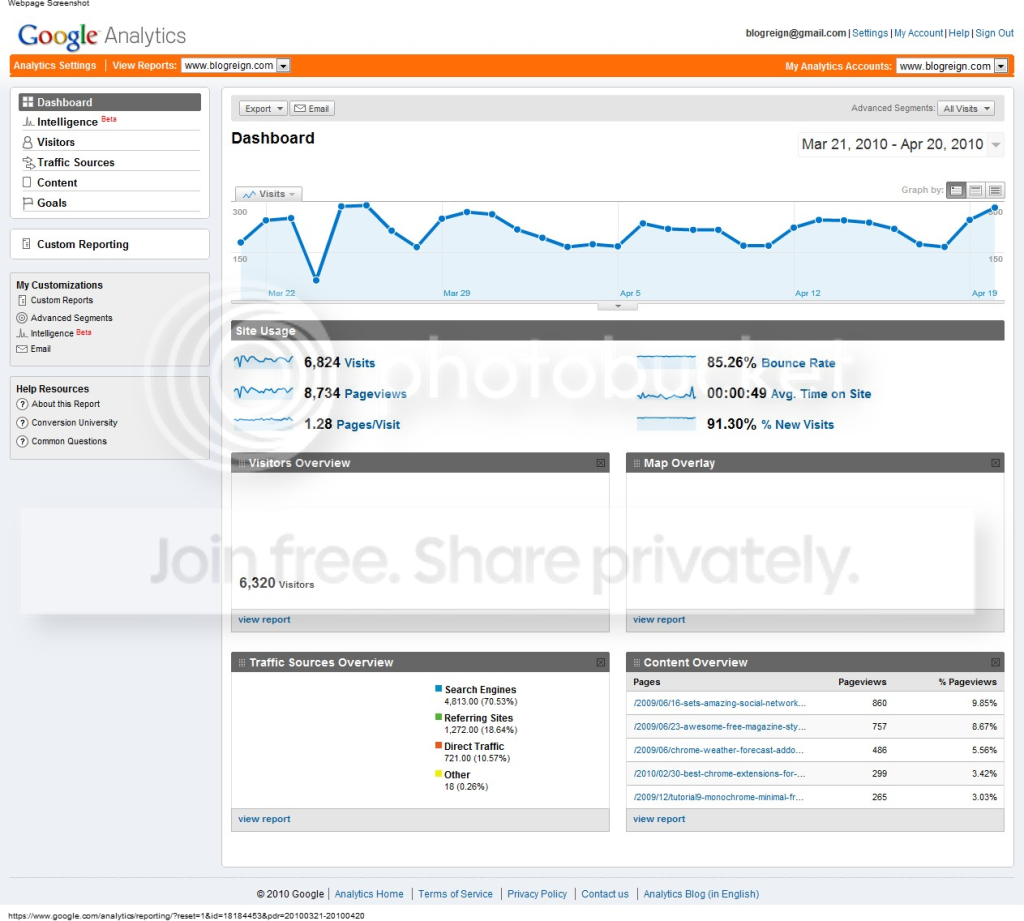
Task: Select daily graph-by view icon
Action: tap(956, 190)
